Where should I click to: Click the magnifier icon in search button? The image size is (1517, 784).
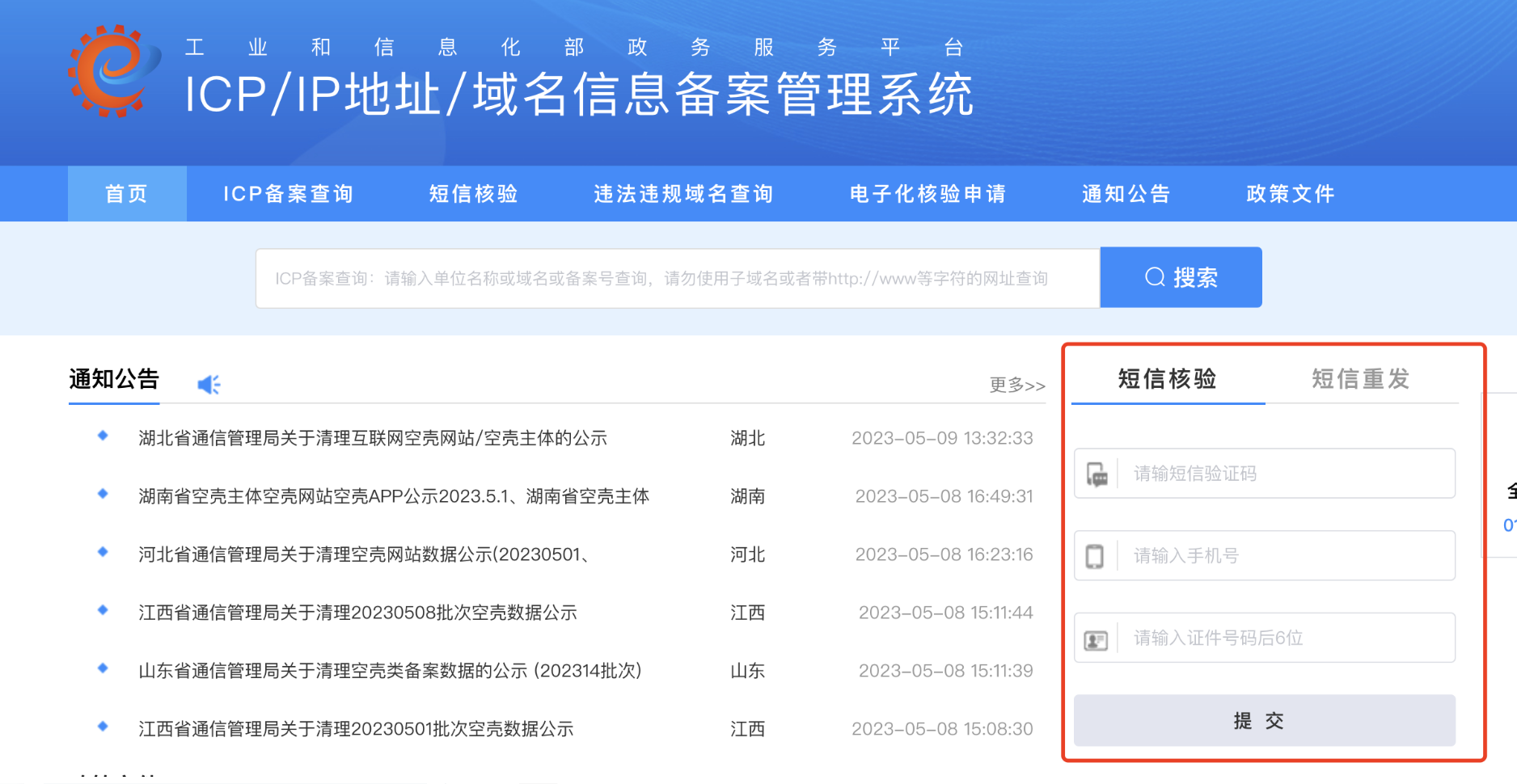tap(1155, 277)
